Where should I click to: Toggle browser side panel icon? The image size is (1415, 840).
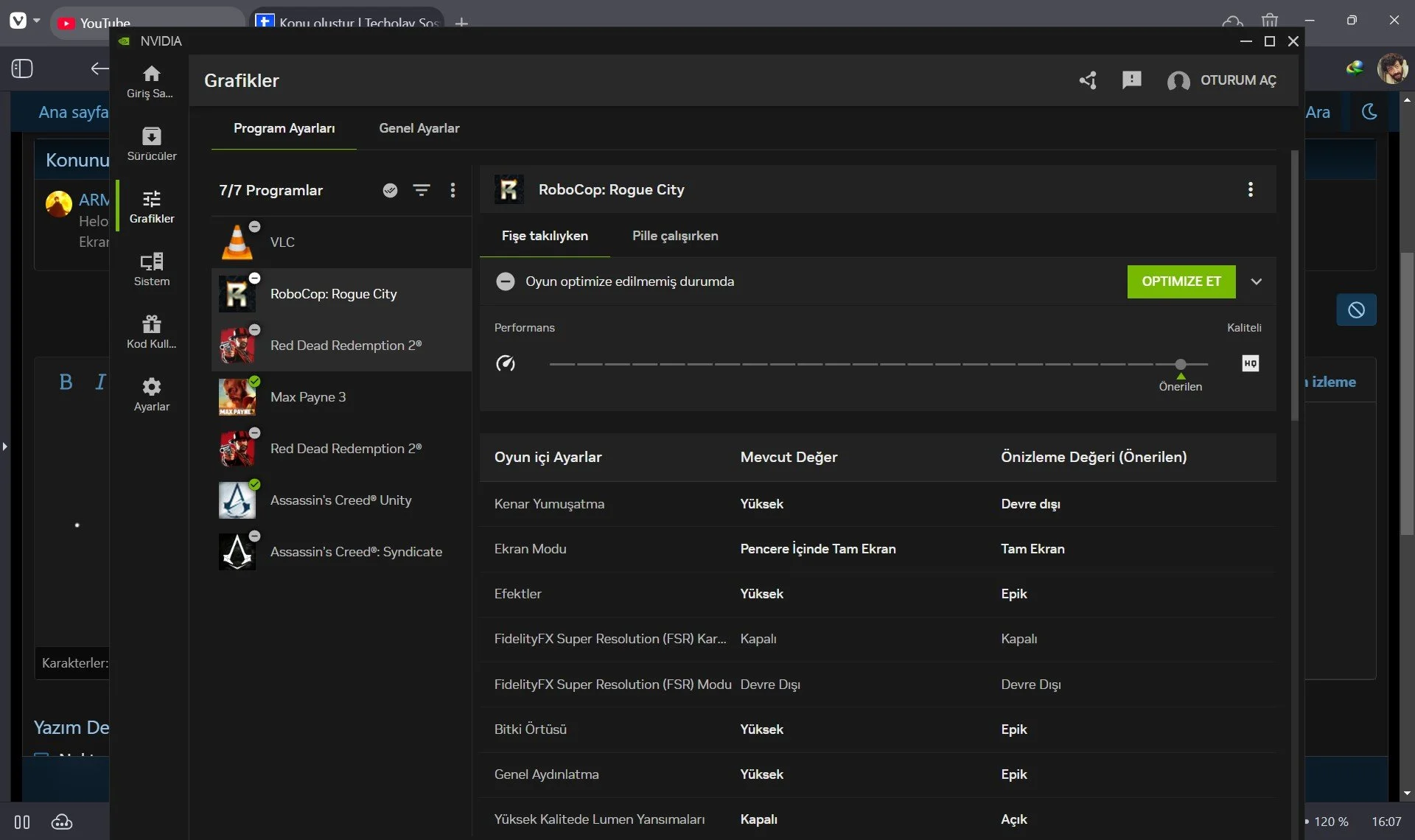pos(22,69)
